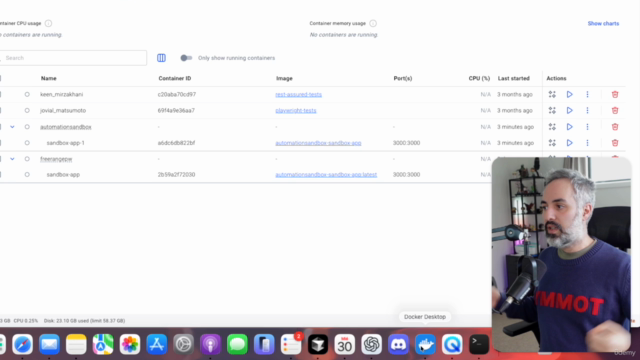This screenshot has height=360, width=640.
Task: Click the status circle for sandbox-app-1
Action: [27, 143]
